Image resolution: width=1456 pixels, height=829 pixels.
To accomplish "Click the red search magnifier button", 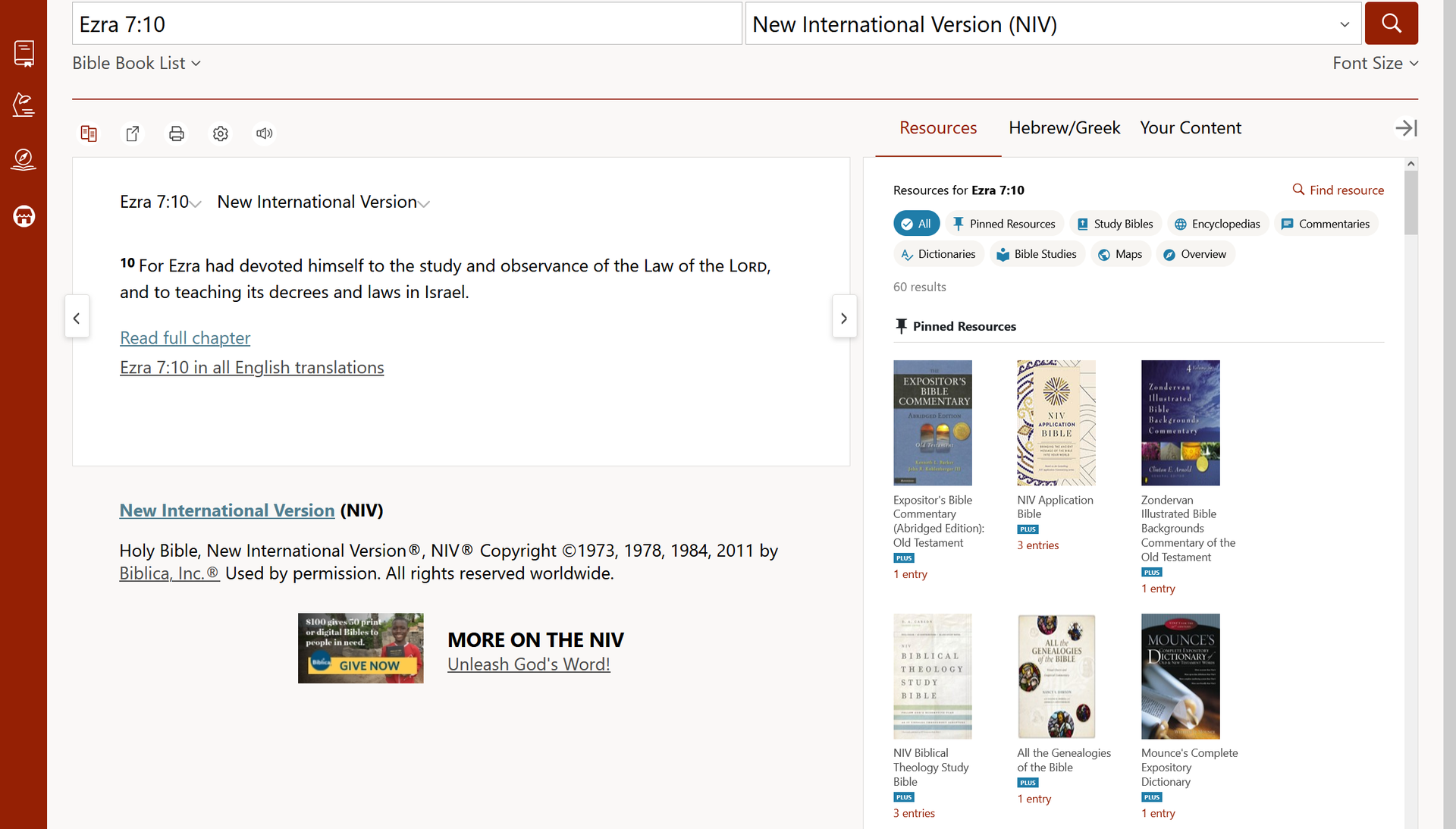I will (x=1391, y=24).
